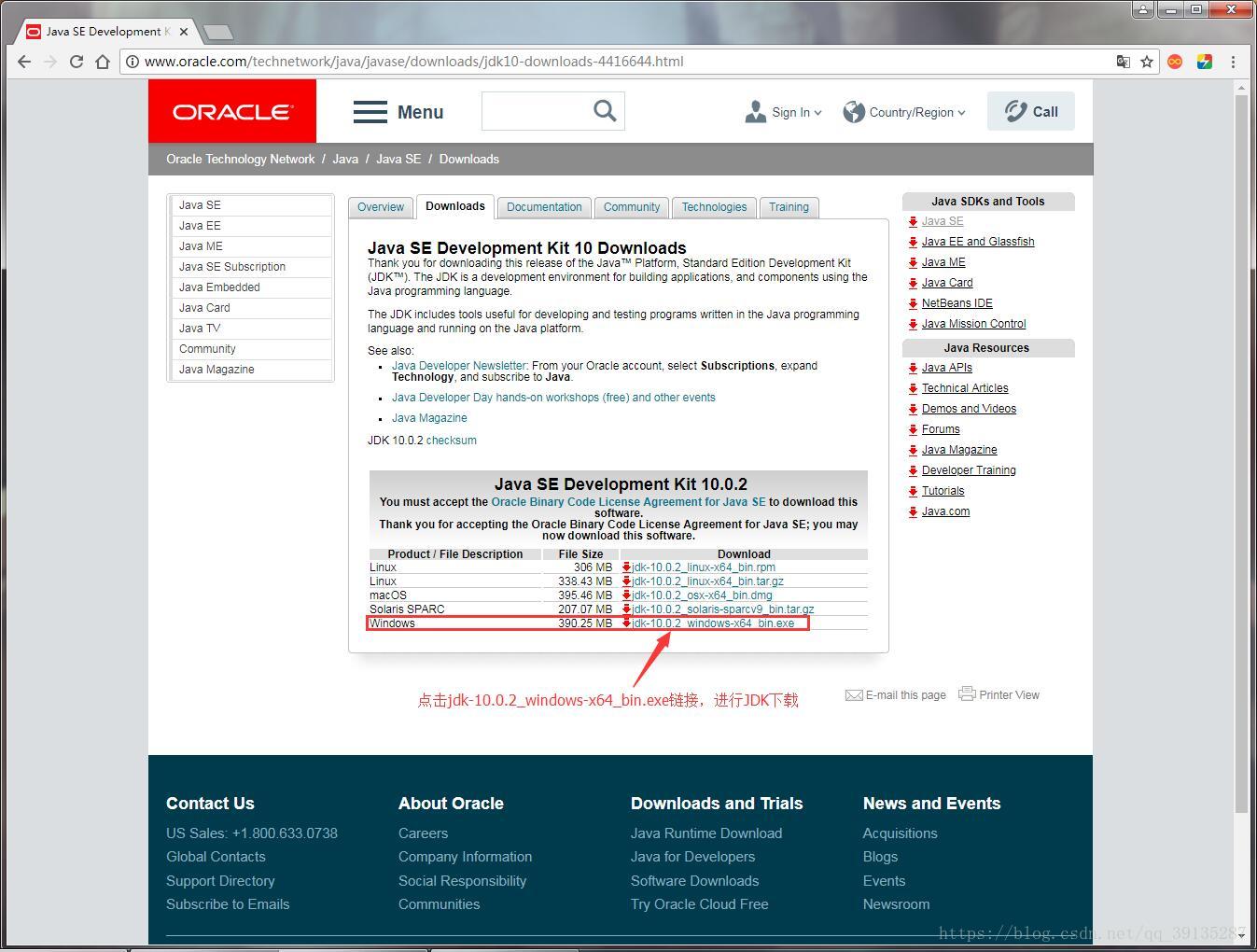Click the Sign In person icon
The width and height of the screenshot is (1257, 952).
[755, 112]
